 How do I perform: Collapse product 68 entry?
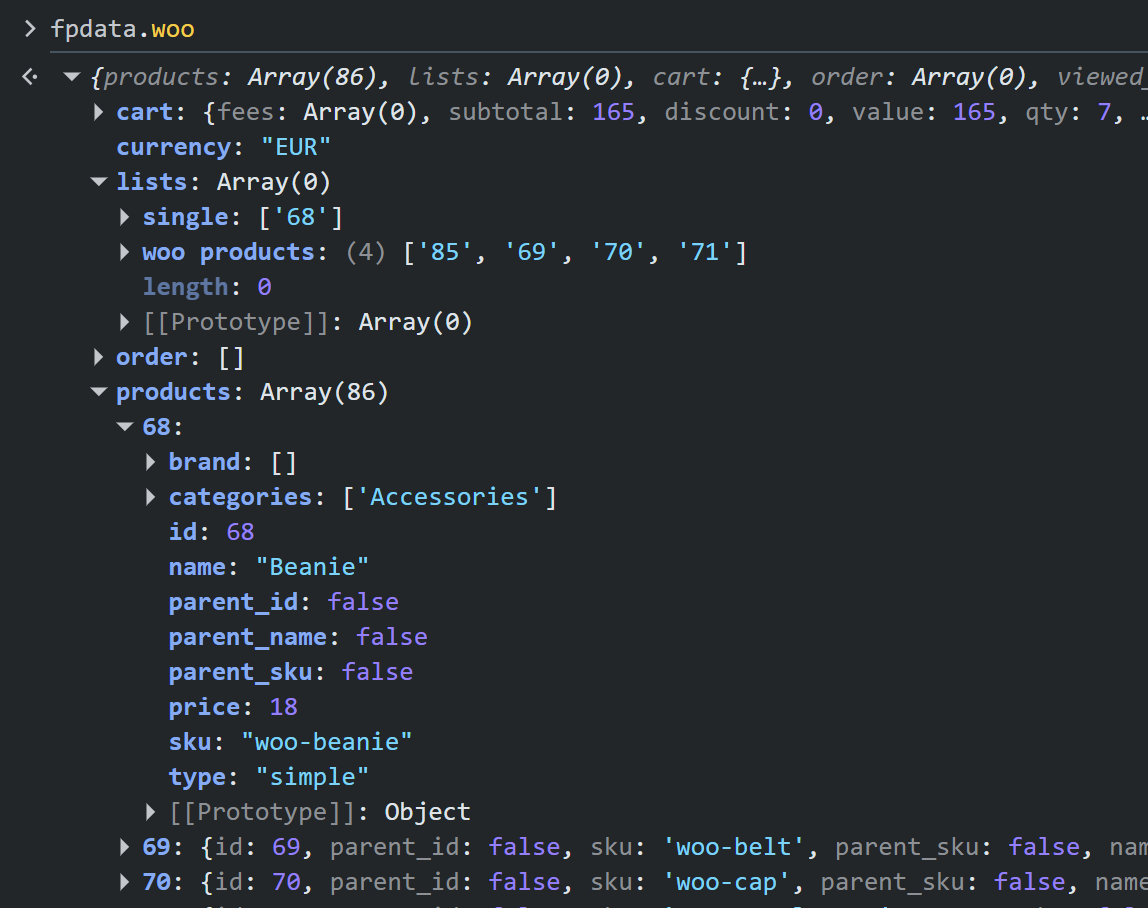pos(124,426)
